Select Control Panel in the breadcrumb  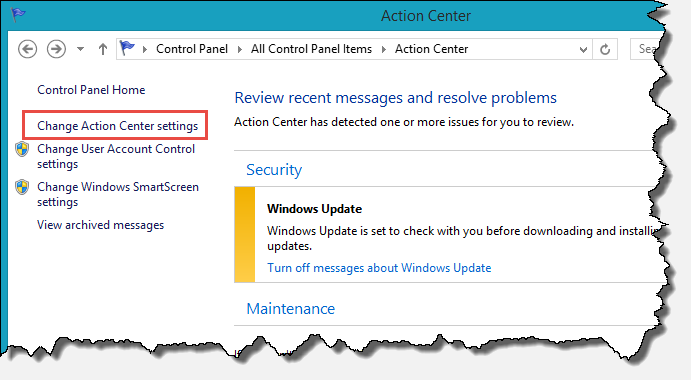click(x=192, y=49)
